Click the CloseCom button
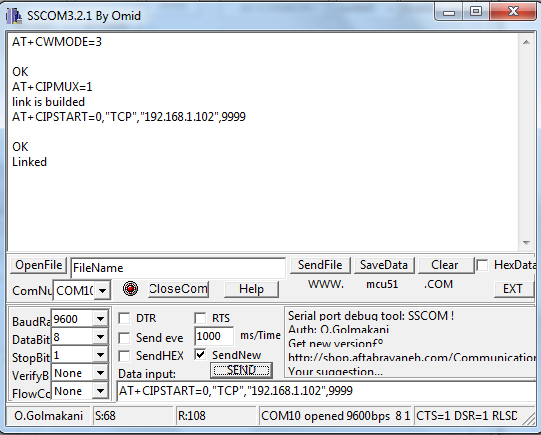This screenshot has width=541, height=435. pos(178,289)
